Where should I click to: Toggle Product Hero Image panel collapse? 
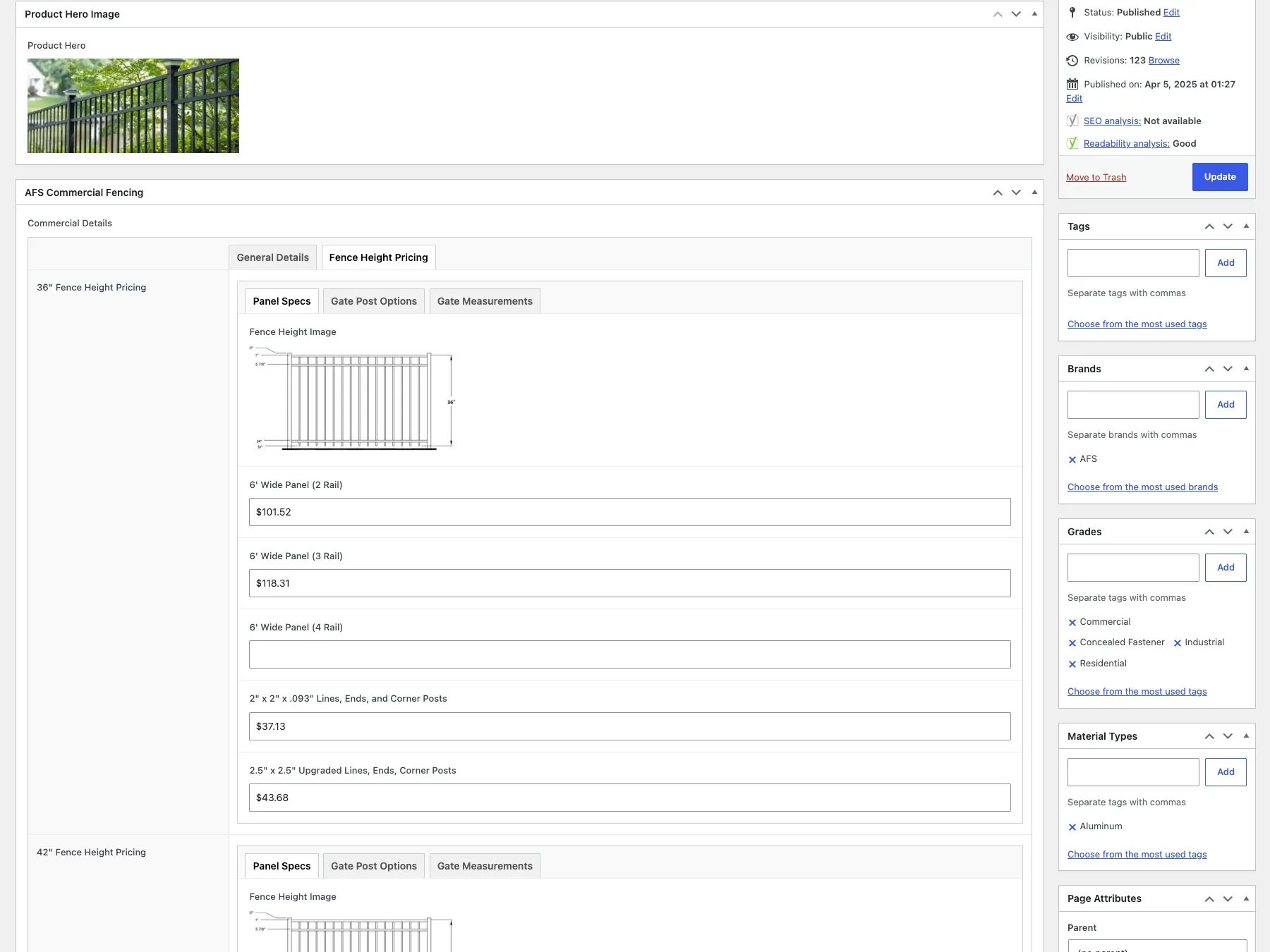pos(1034,14)
